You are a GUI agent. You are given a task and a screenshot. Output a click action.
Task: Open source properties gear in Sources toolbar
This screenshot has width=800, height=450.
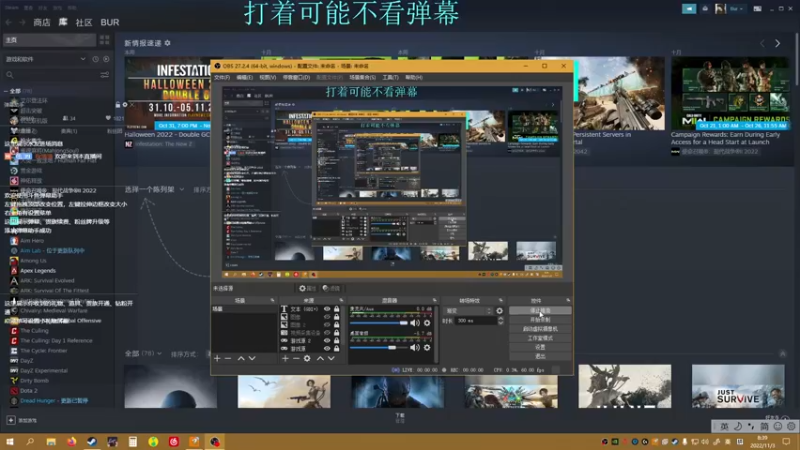[x=307, y=359]
